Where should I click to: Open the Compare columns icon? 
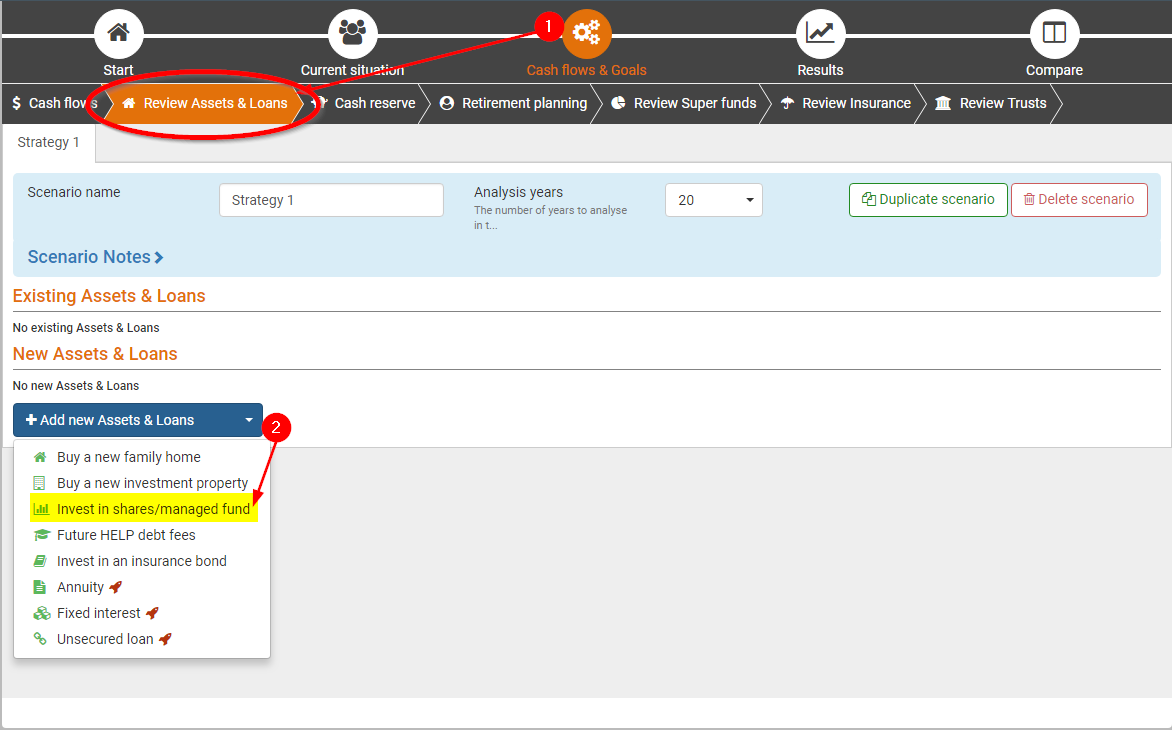[x=1054, y=33]
